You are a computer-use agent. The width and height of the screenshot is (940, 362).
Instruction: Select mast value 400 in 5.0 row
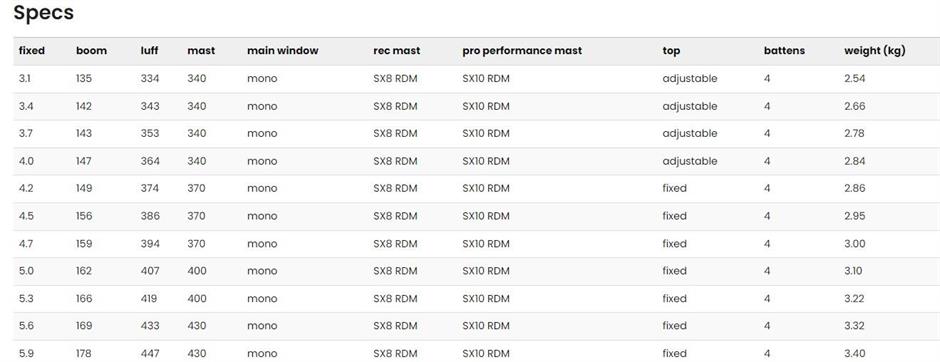coord(197,271)
